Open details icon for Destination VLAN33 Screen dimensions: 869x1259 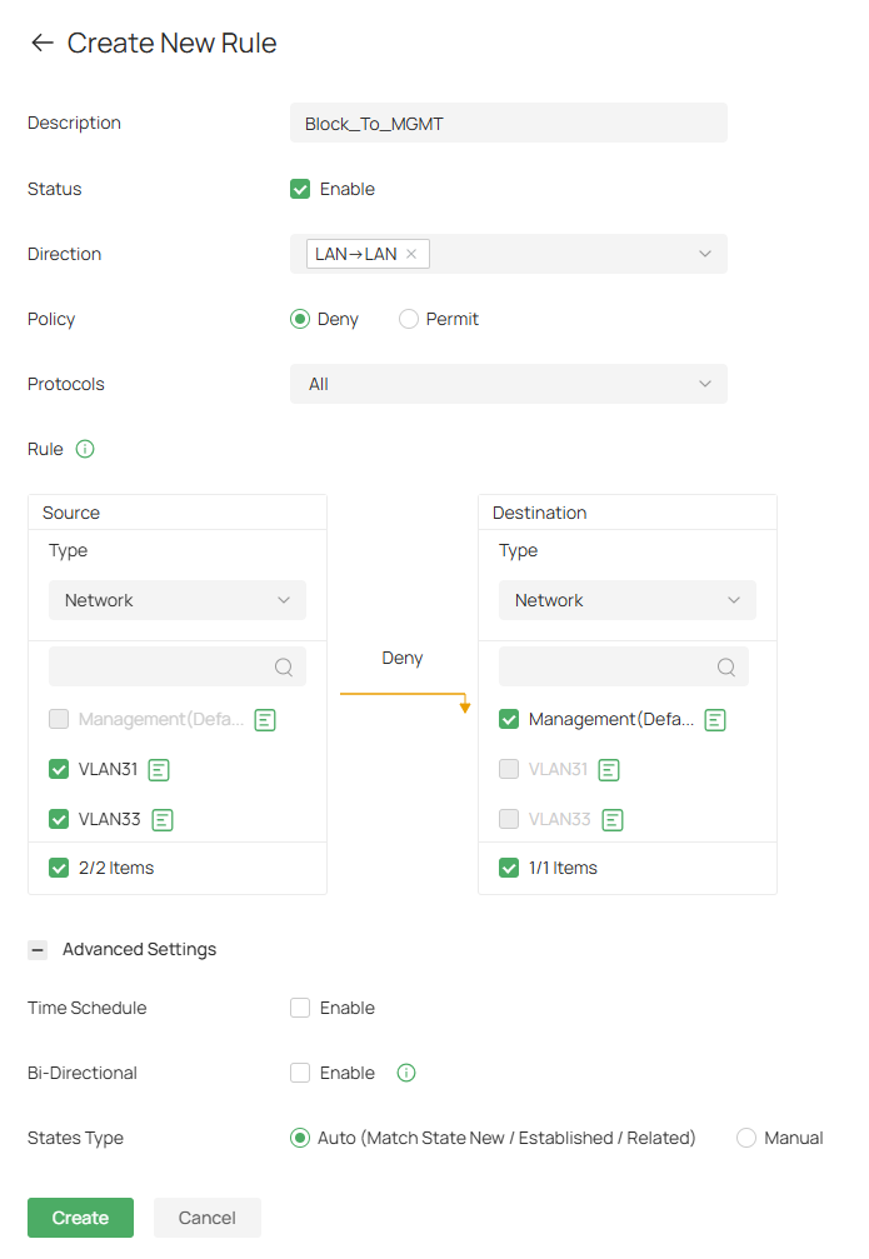pyautogui.click(x=613, y=819)
